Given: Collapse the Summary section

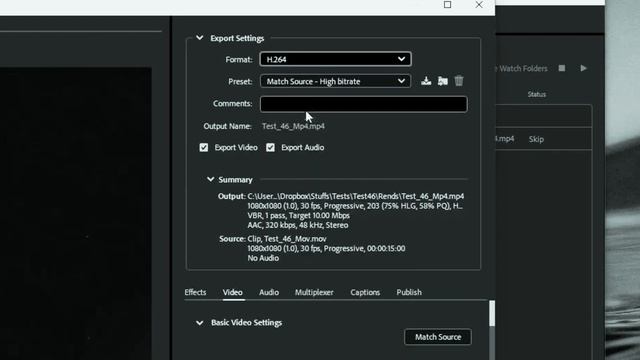Looking at the screenshot, I should tap(211, 179).
